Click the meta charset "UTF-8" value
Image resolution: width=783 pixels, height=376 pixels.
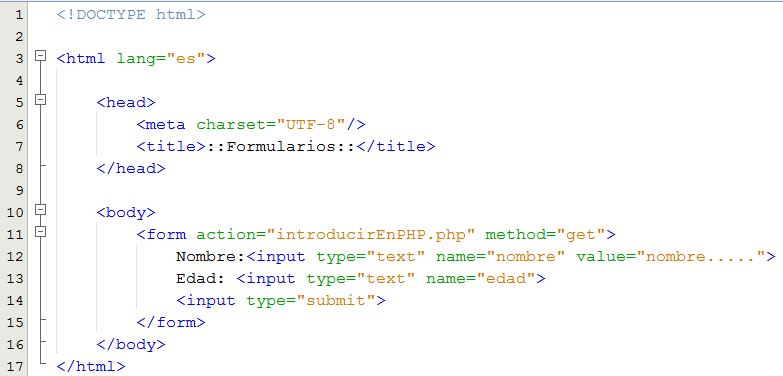pyautogui.click(x=311, y=124)
